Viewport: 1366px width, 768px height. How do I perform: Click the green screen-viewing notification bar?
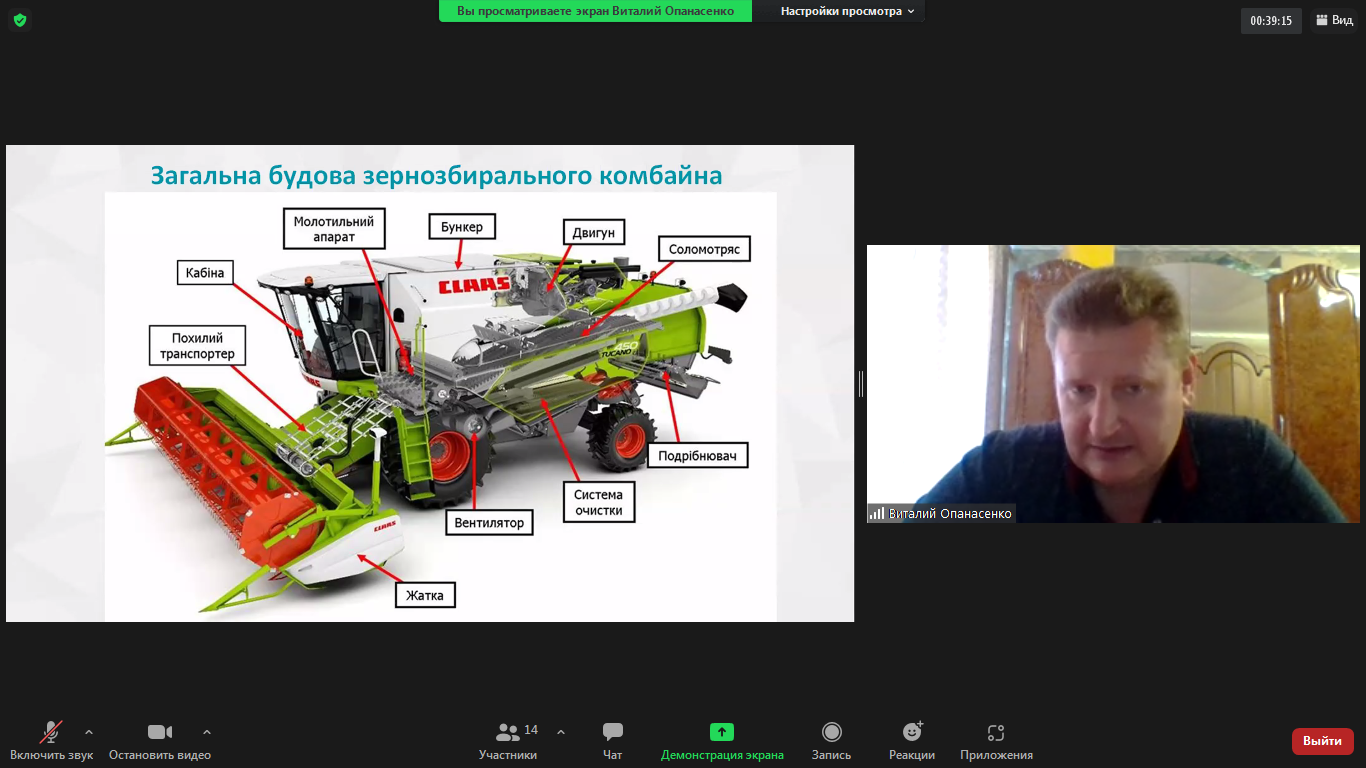594,11
